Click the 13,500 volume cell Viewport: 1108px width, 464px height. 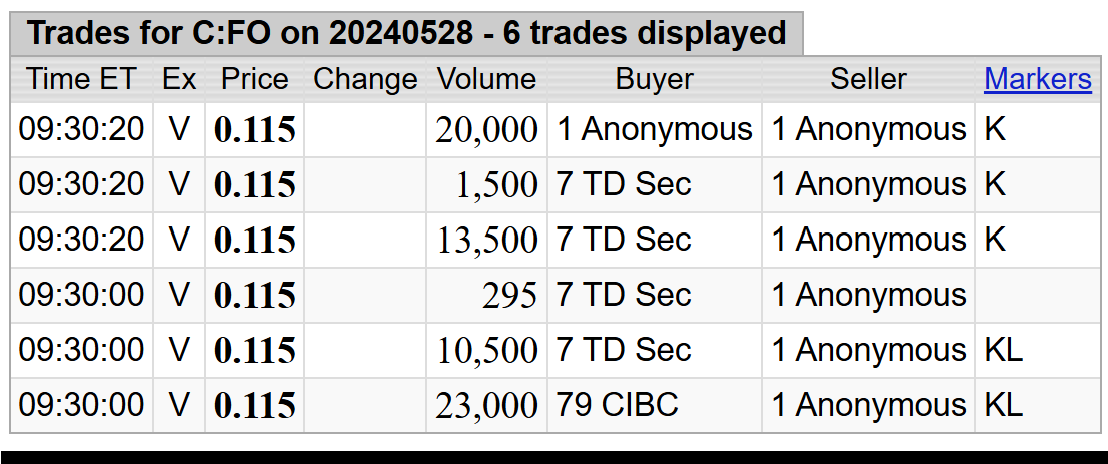point(486,240)
